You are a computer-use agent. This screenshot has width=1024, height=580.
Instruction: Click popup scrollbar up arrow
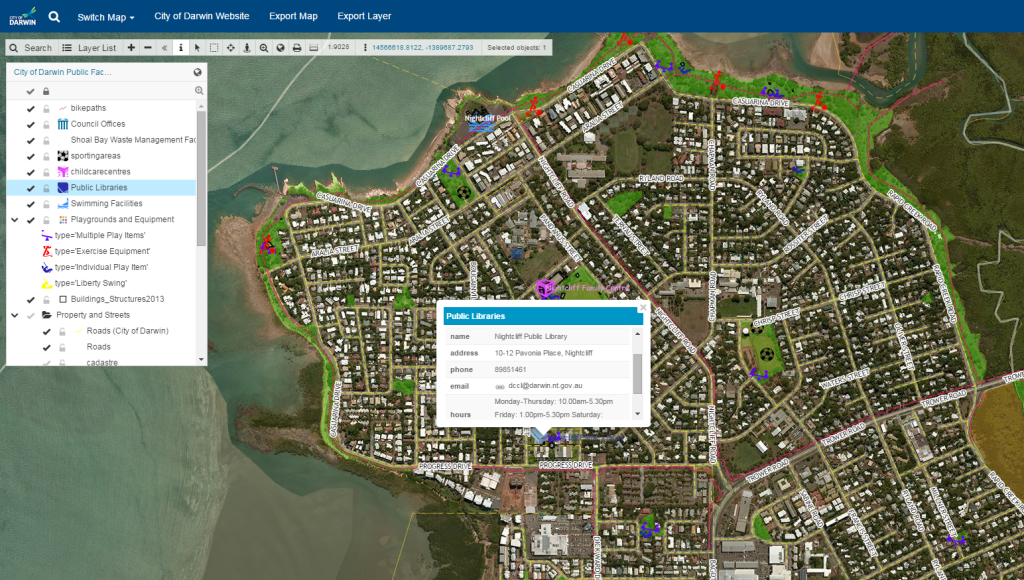[637, 334]
